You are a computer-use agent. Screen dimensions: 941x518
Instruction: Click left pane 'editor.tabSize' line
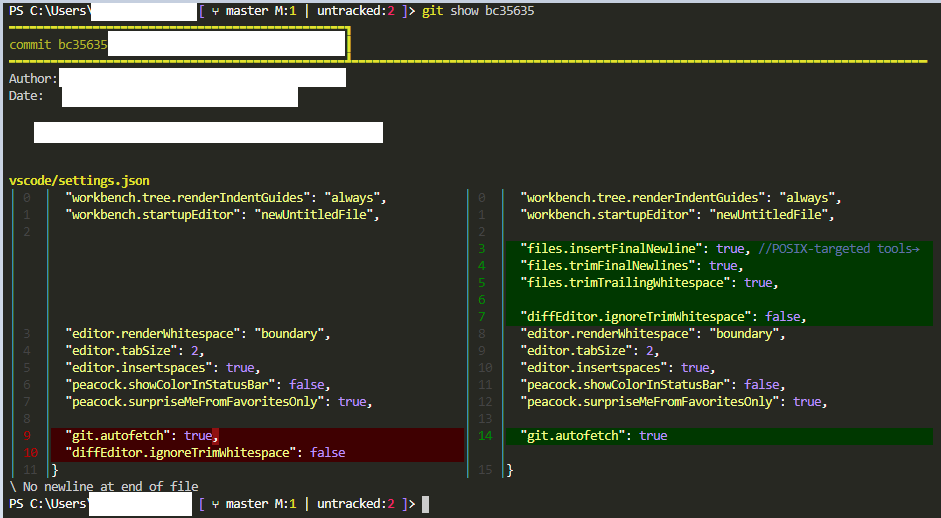click(x=134, y=351)
